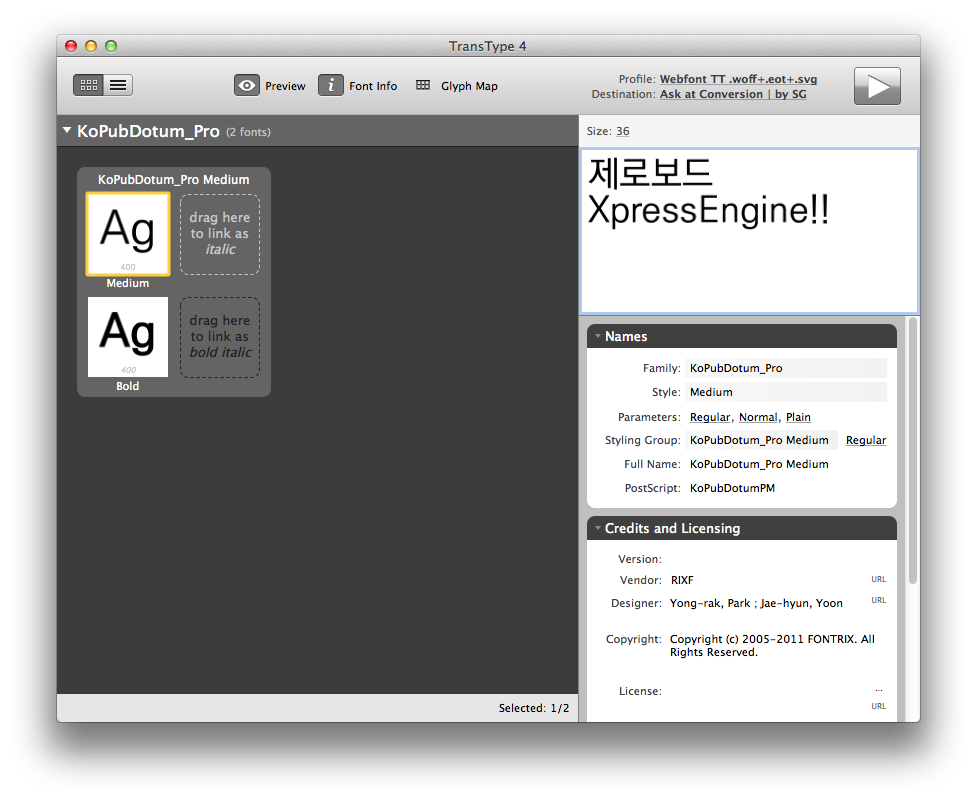977x801 pixels.
Task: Start conversion with the play arrow button
Action: 877,86
